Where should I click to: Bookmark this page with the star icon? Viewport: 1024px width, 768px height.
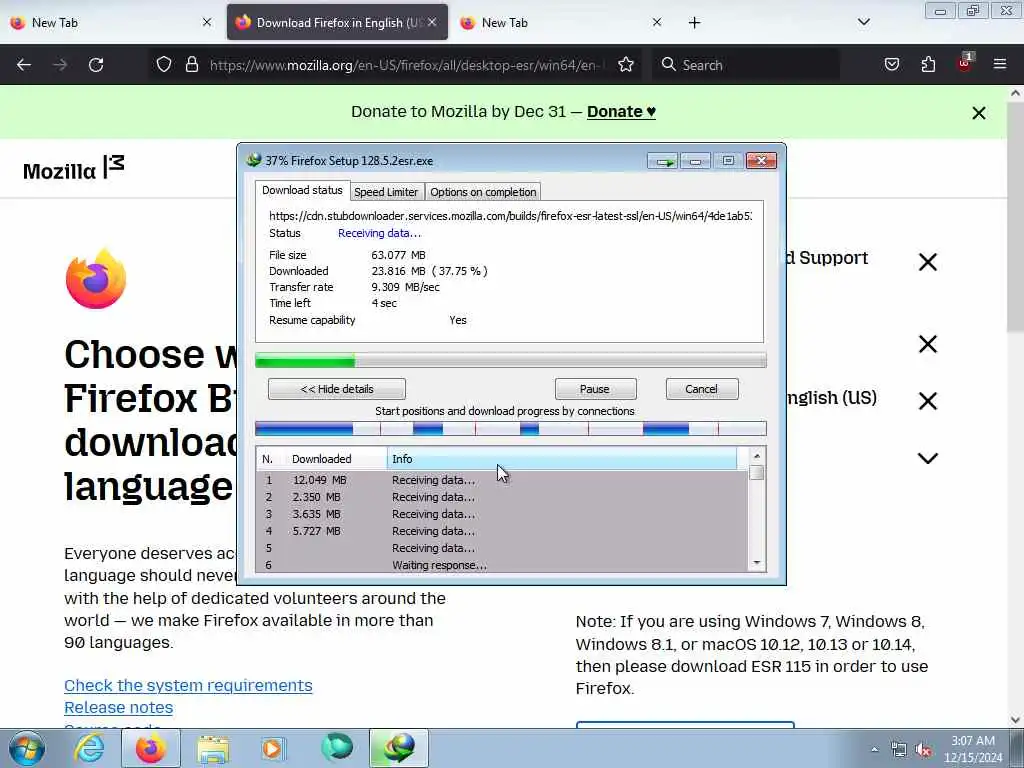626,64
